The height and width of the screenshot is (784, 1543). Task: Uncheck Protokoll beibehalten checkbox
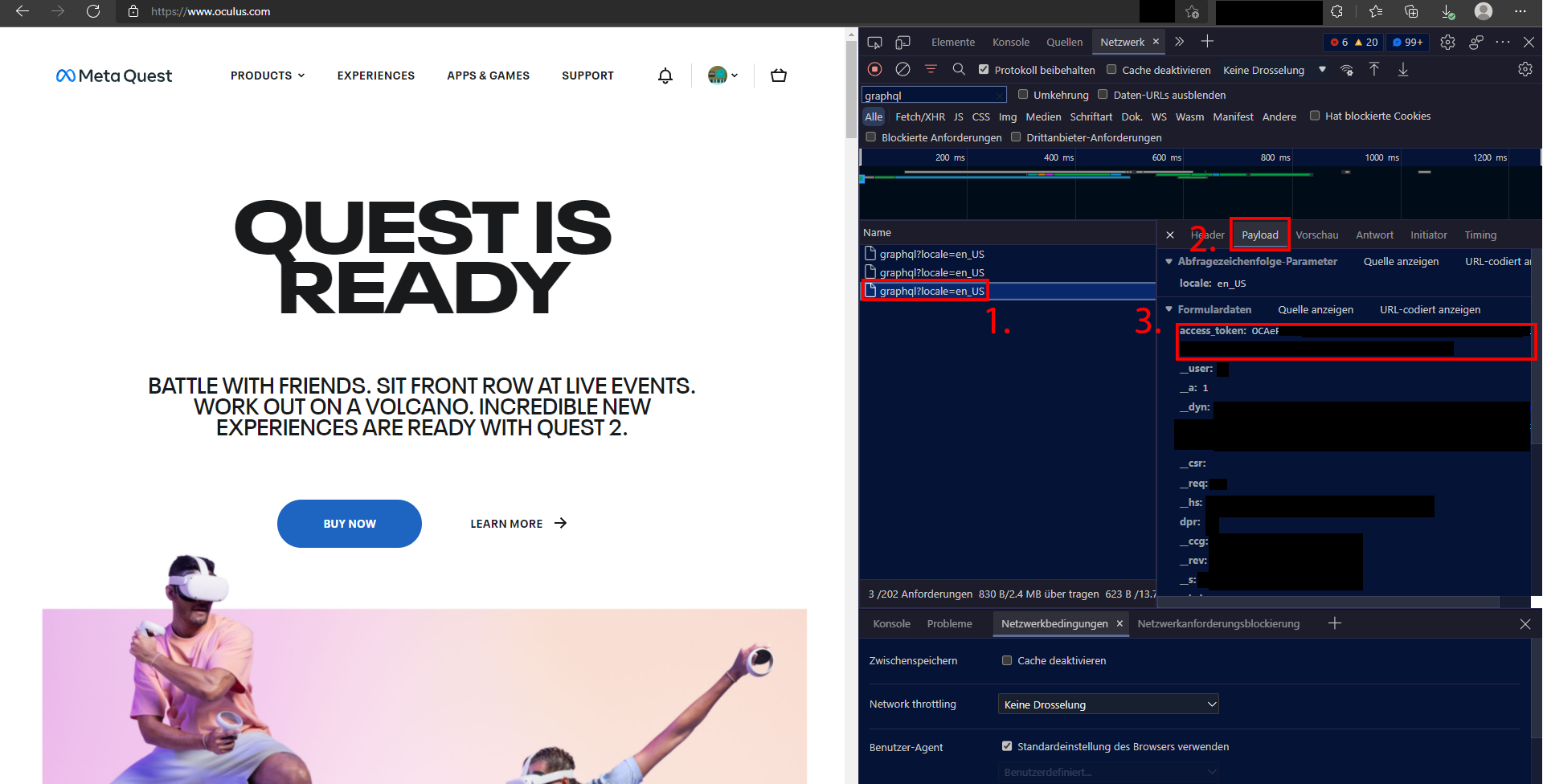[x=984, y=70]
